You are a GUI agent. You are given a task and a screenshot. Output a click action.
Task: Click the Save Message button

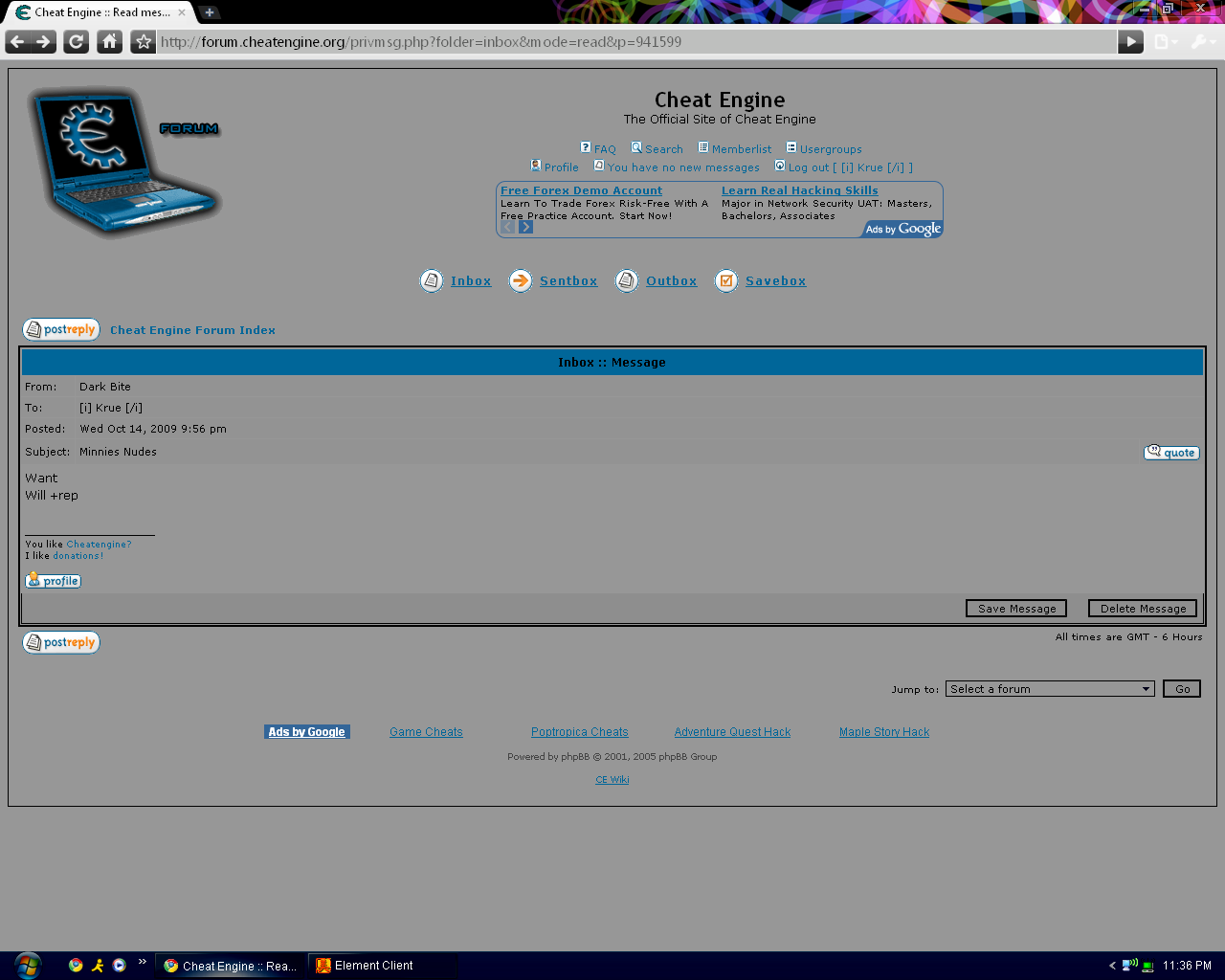(x=1016, y=609)
